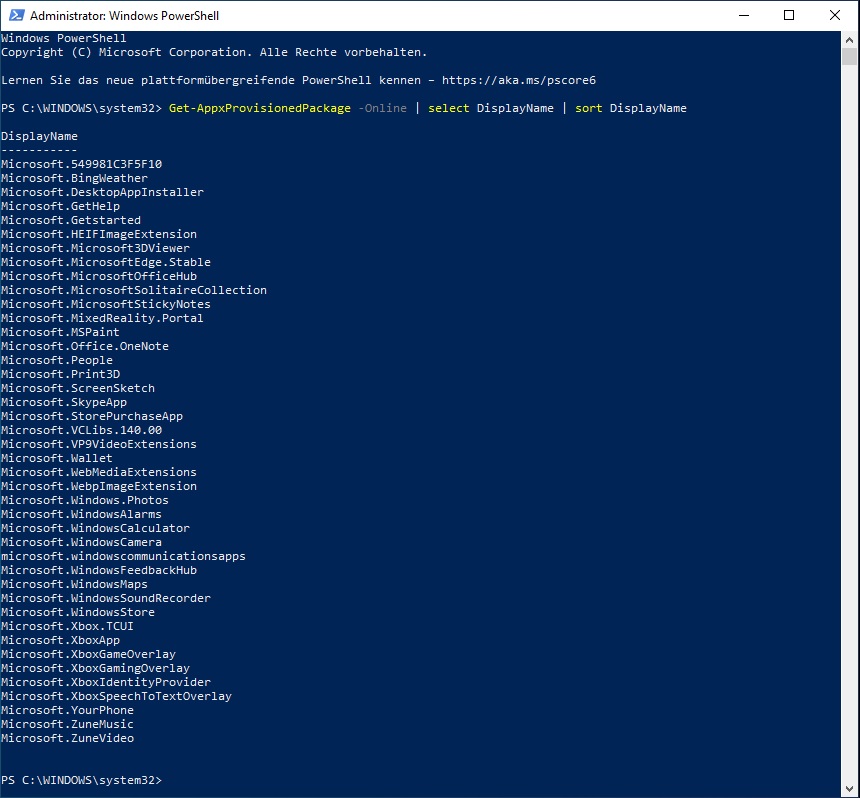Click Microsoft.Microsoft3DViewer entry
The width and height of the screenshot is (860, 798).
(95, 248)
